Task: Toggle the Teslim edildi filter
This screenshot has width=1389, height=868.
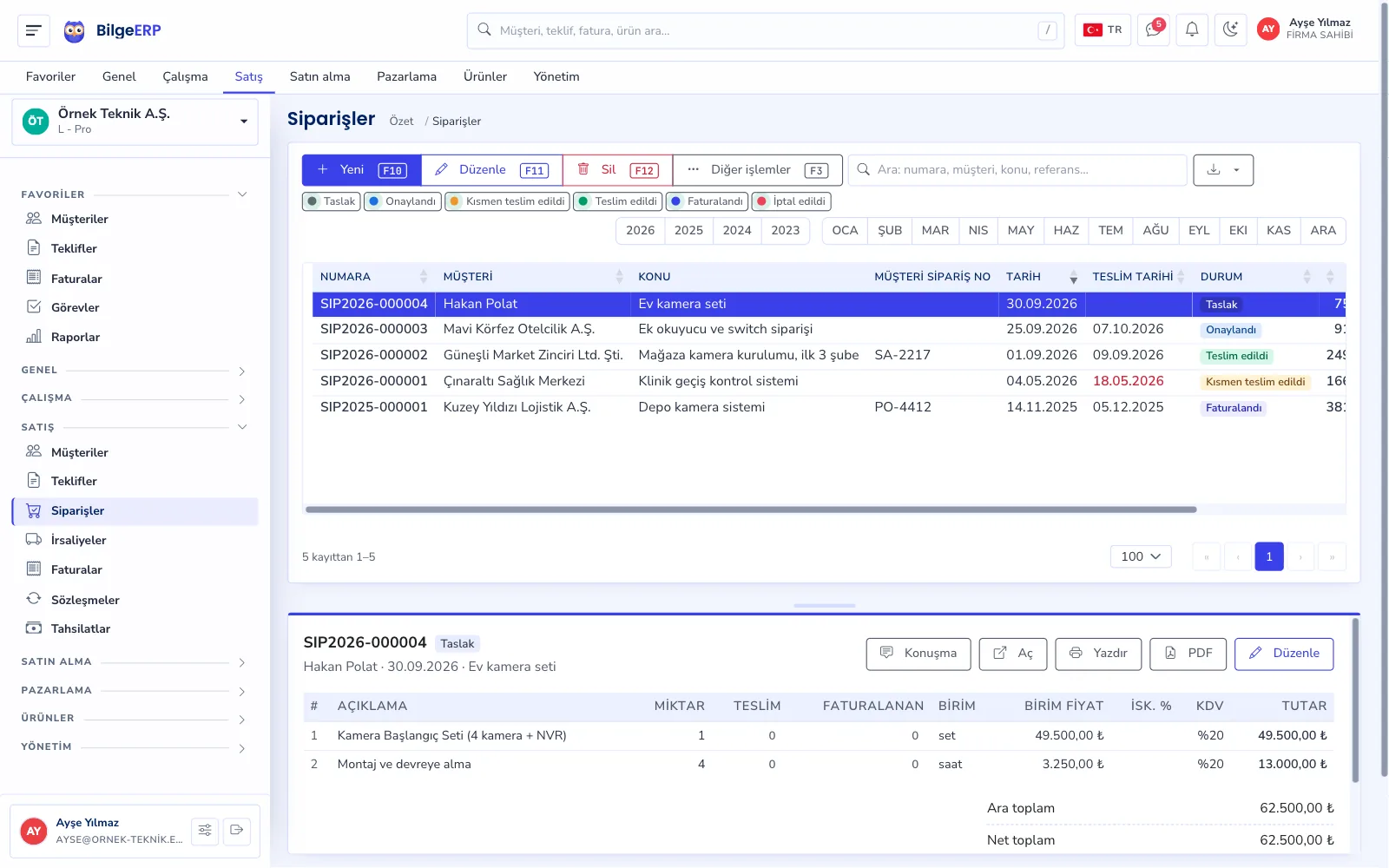Action: point(617,201)
